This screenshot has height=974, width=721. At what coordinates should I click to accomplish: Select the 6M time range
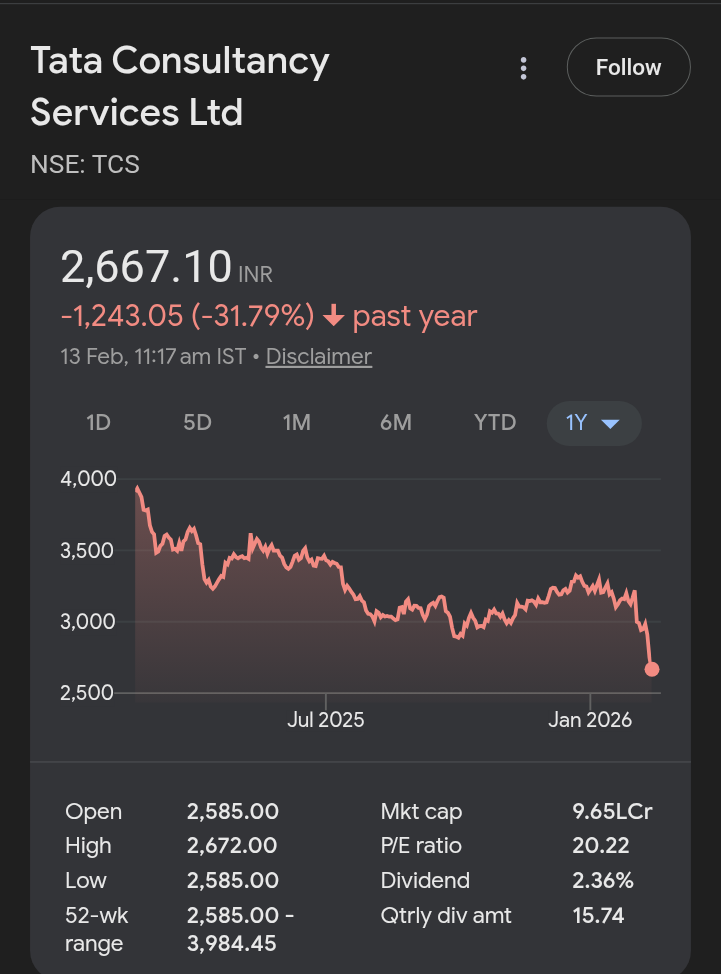pos(395,423)
